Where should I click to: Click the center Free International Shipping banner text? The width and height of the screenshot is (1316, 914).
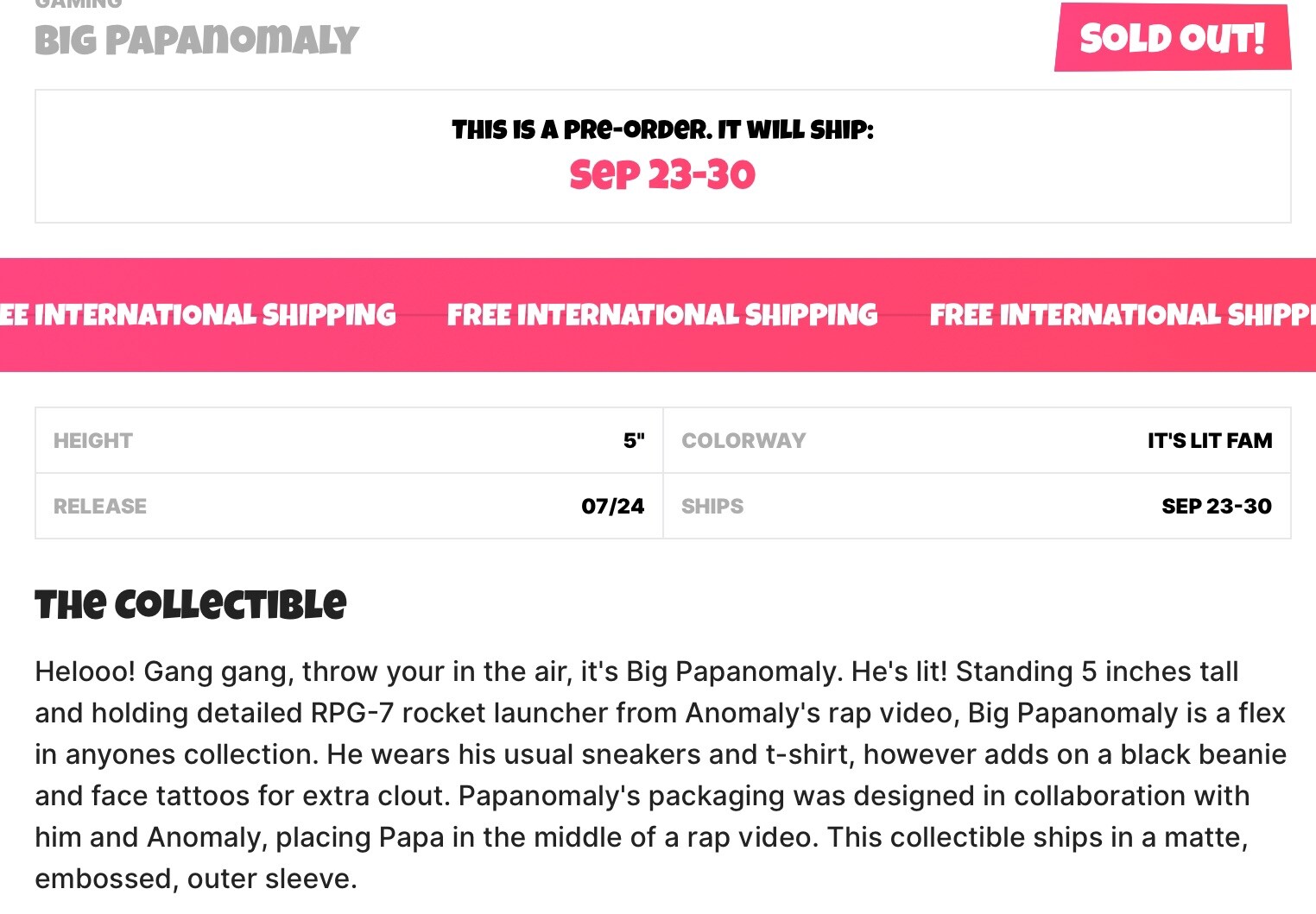coord(662,315)
